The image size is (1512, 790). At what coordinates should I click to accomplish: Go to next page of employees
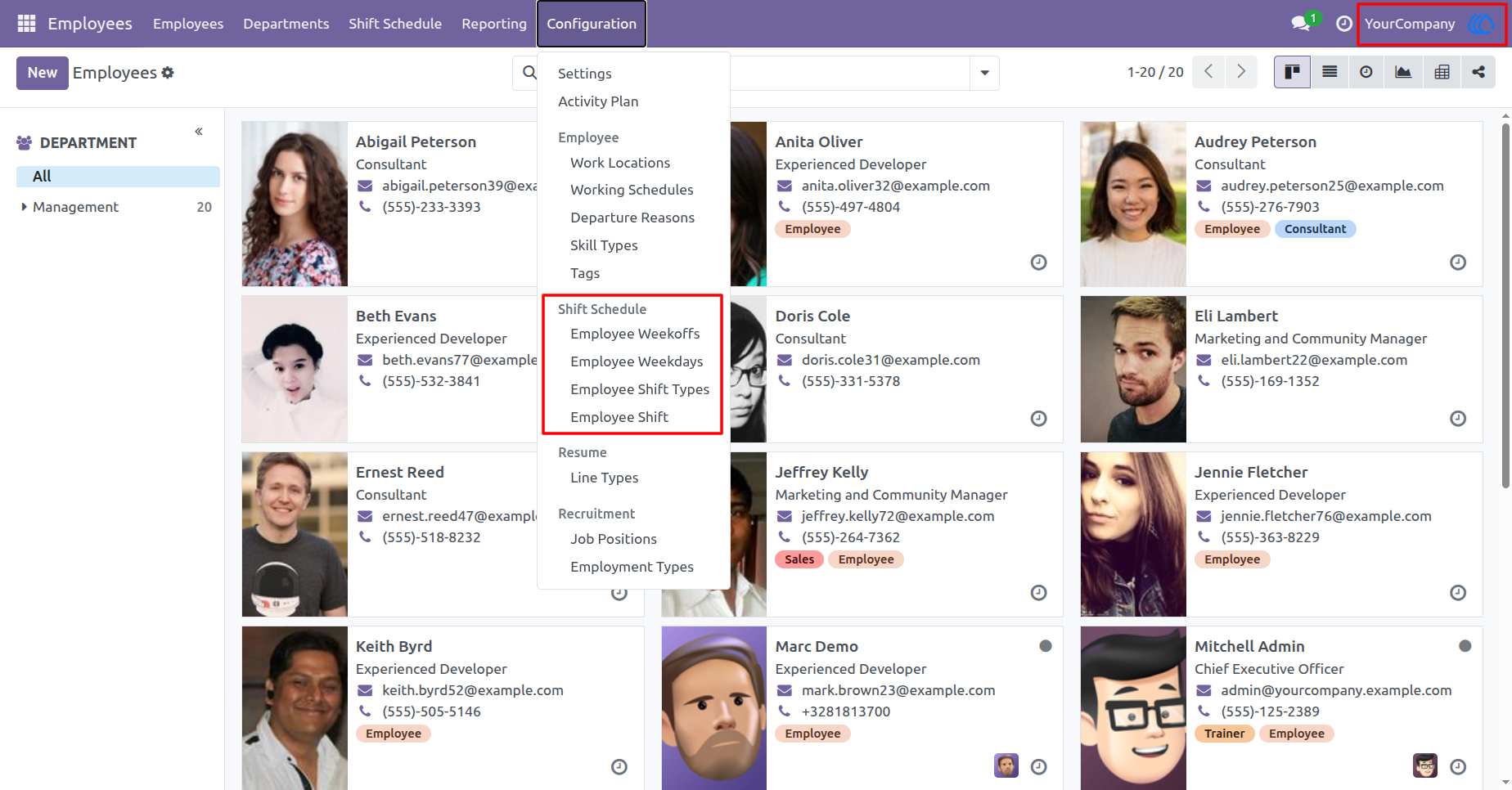coord(1241,72)
